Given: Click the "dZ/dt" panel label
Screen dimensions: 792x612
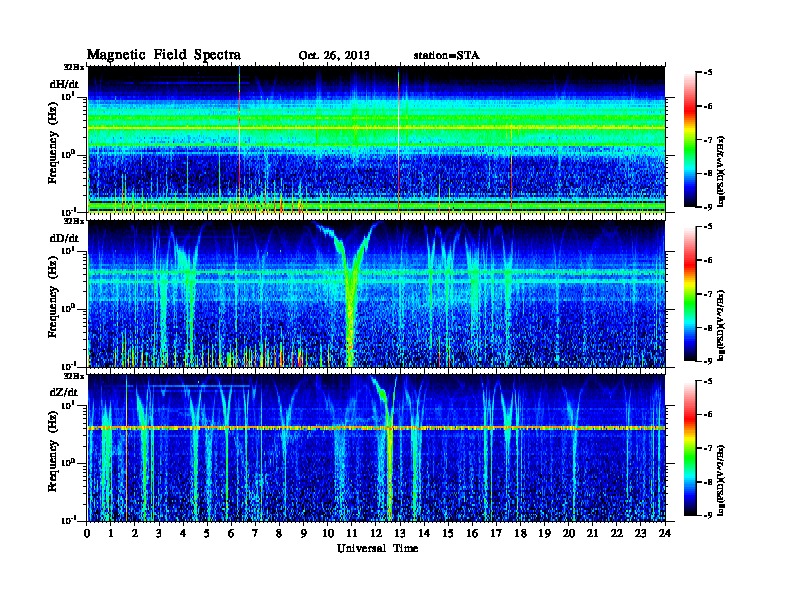Looking at the screenshot, I should tap(64, 392).
